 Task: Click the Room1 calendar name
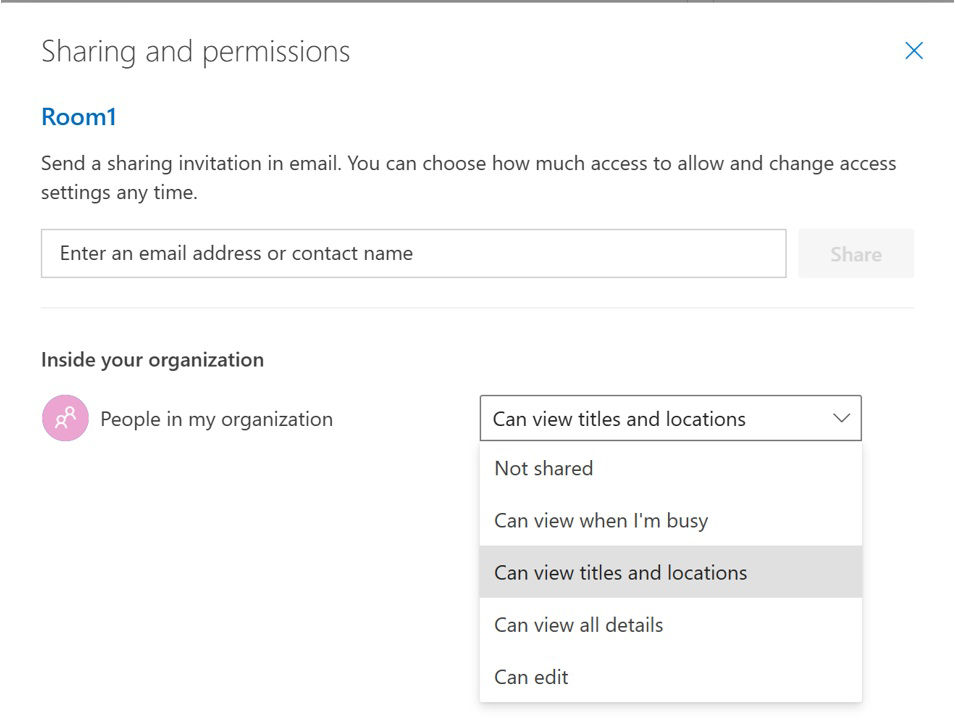(79, 117)
